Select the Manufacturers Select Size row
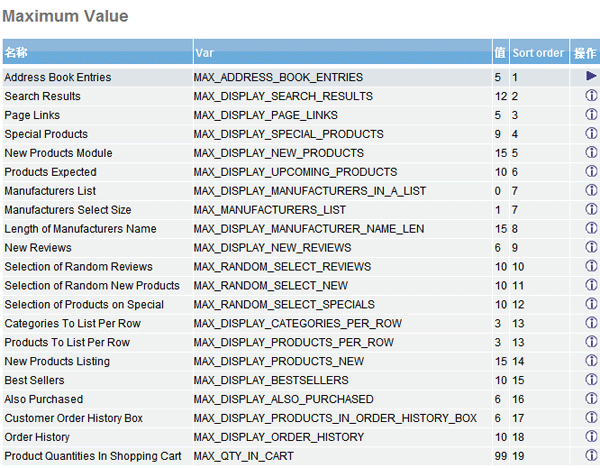600x468 pixels. [x=67, y=210]
